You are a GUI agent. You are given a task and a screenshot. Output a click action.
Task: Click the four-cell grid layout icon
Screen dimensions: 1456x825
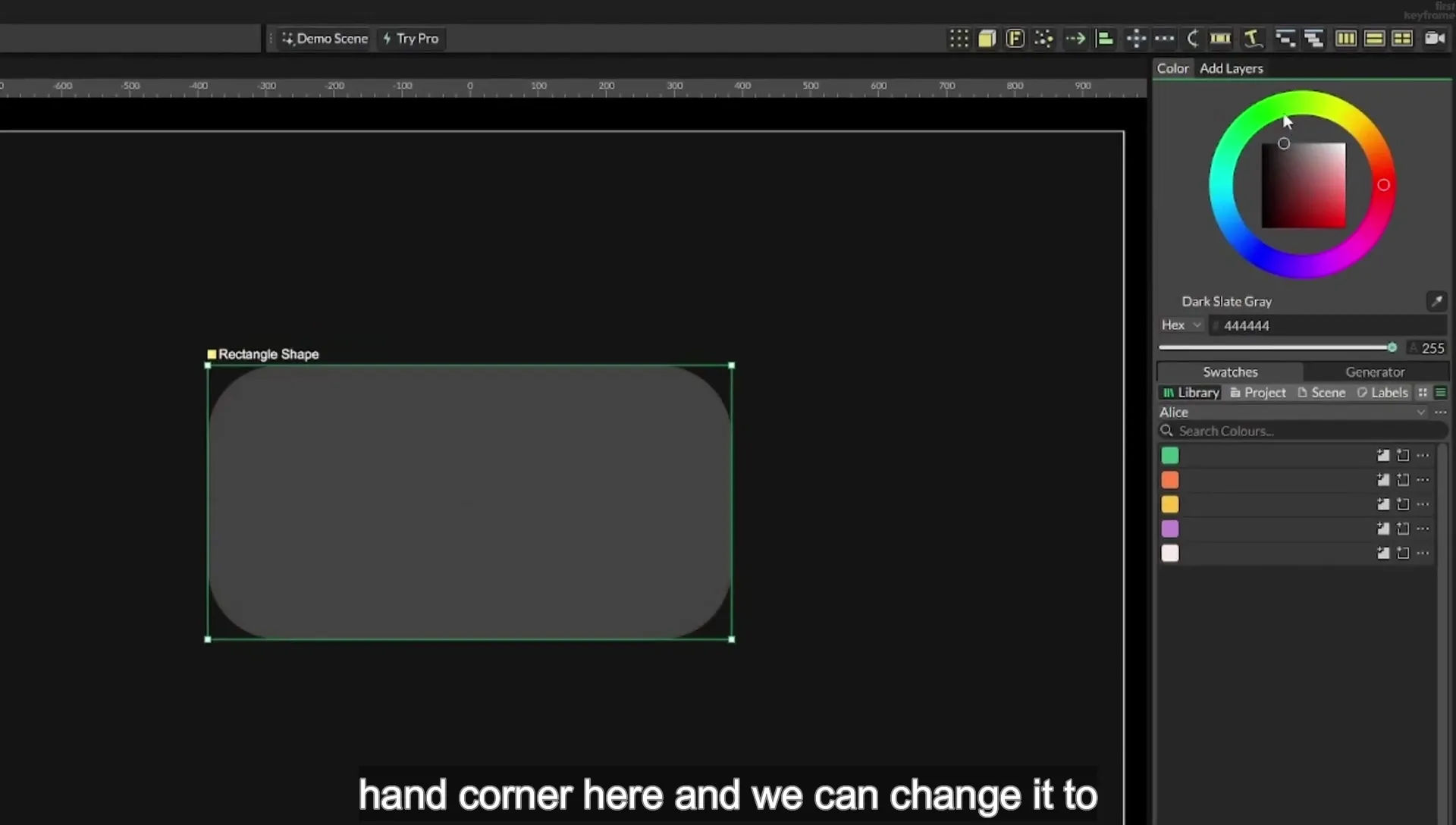(1402, 39)
